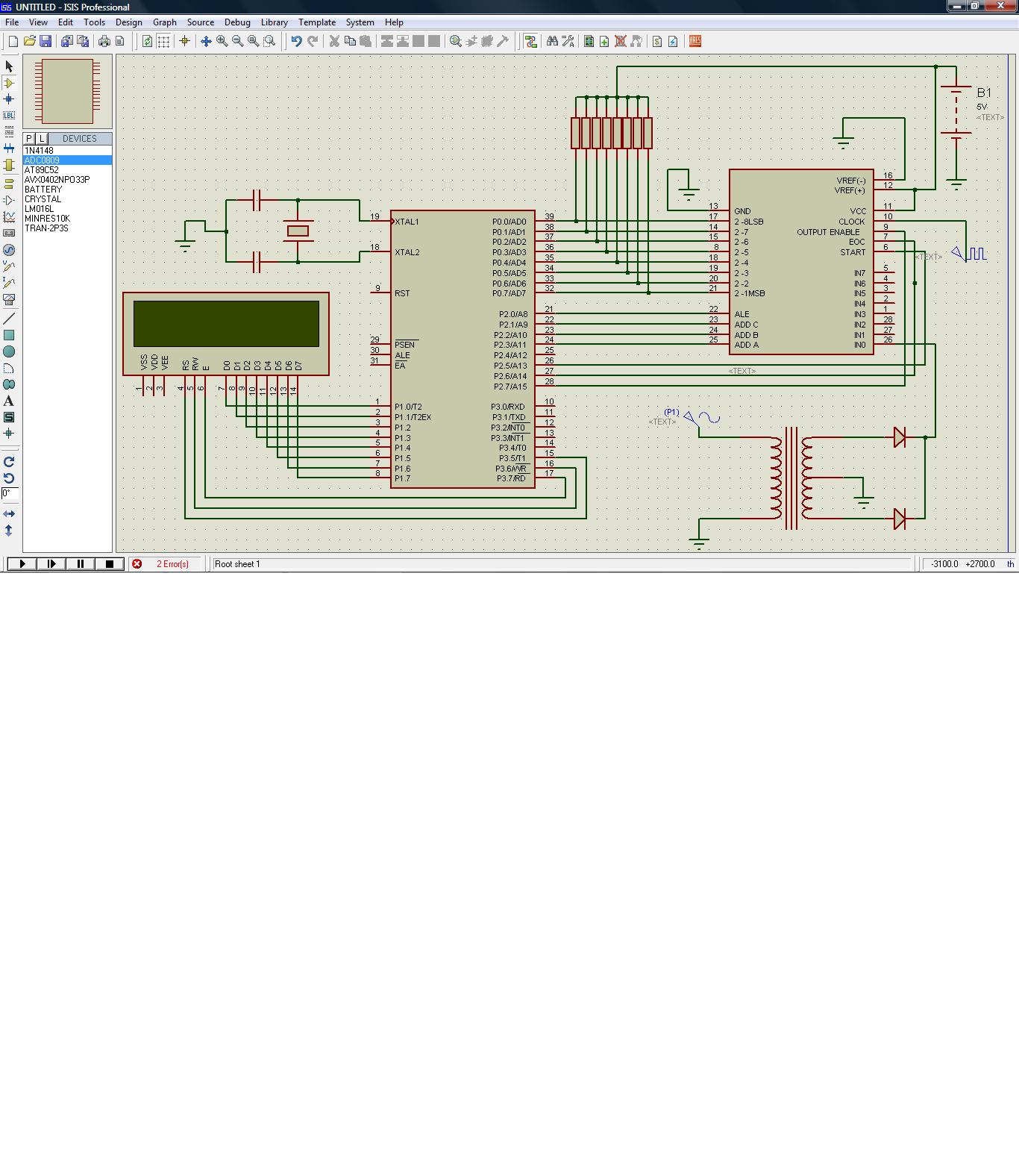The height and width of the screenshot is (1176, 1019).
Task: Click the Undo toolbar icon
Action: coord(296,42)
